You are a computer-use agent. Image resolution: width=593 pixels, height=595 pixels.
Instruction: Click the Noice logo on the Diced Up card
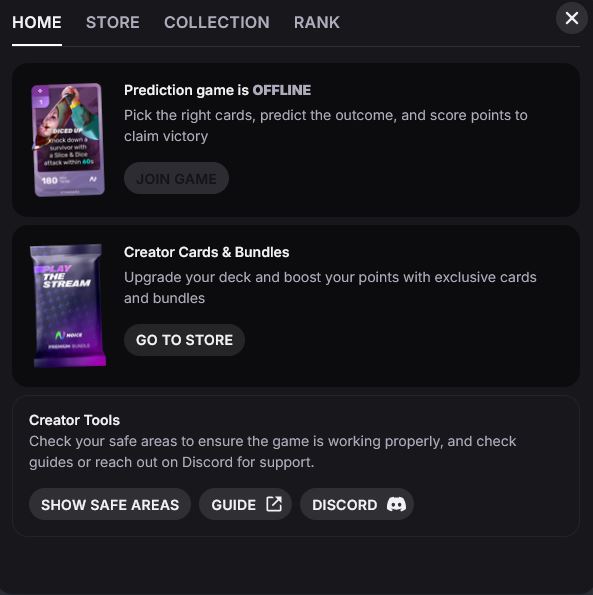[93, 179]
